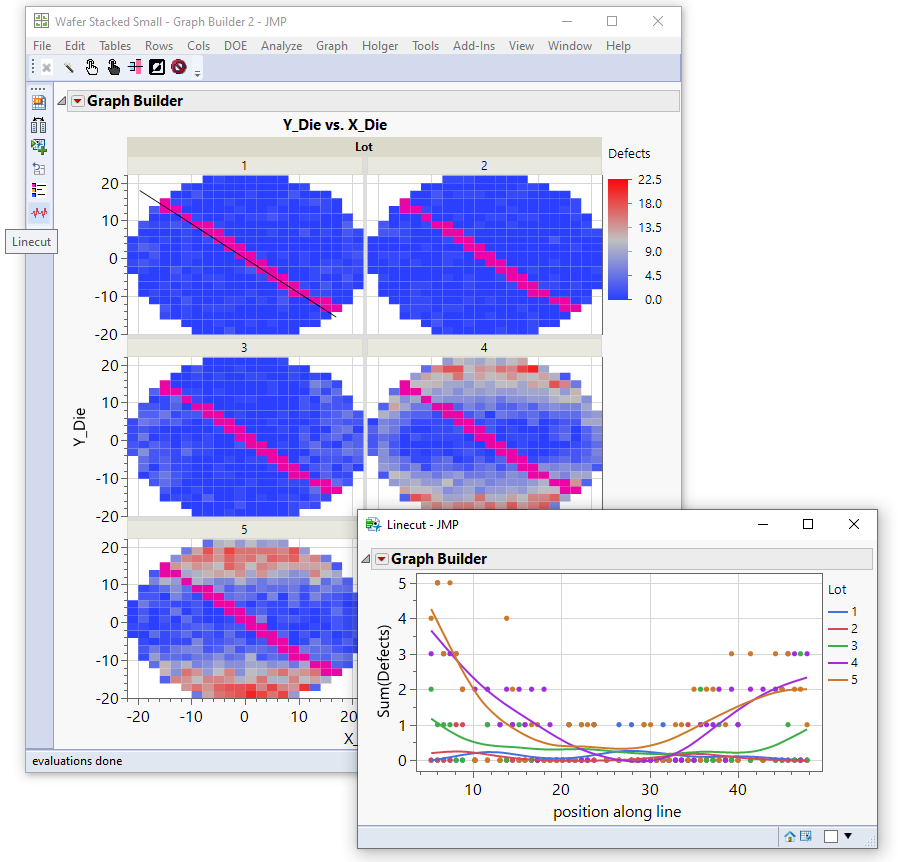Image resolution: width=898 pixels, height=862 pixels.
Task: Open toolbar overflow options arrow
Action: (198, 73)
